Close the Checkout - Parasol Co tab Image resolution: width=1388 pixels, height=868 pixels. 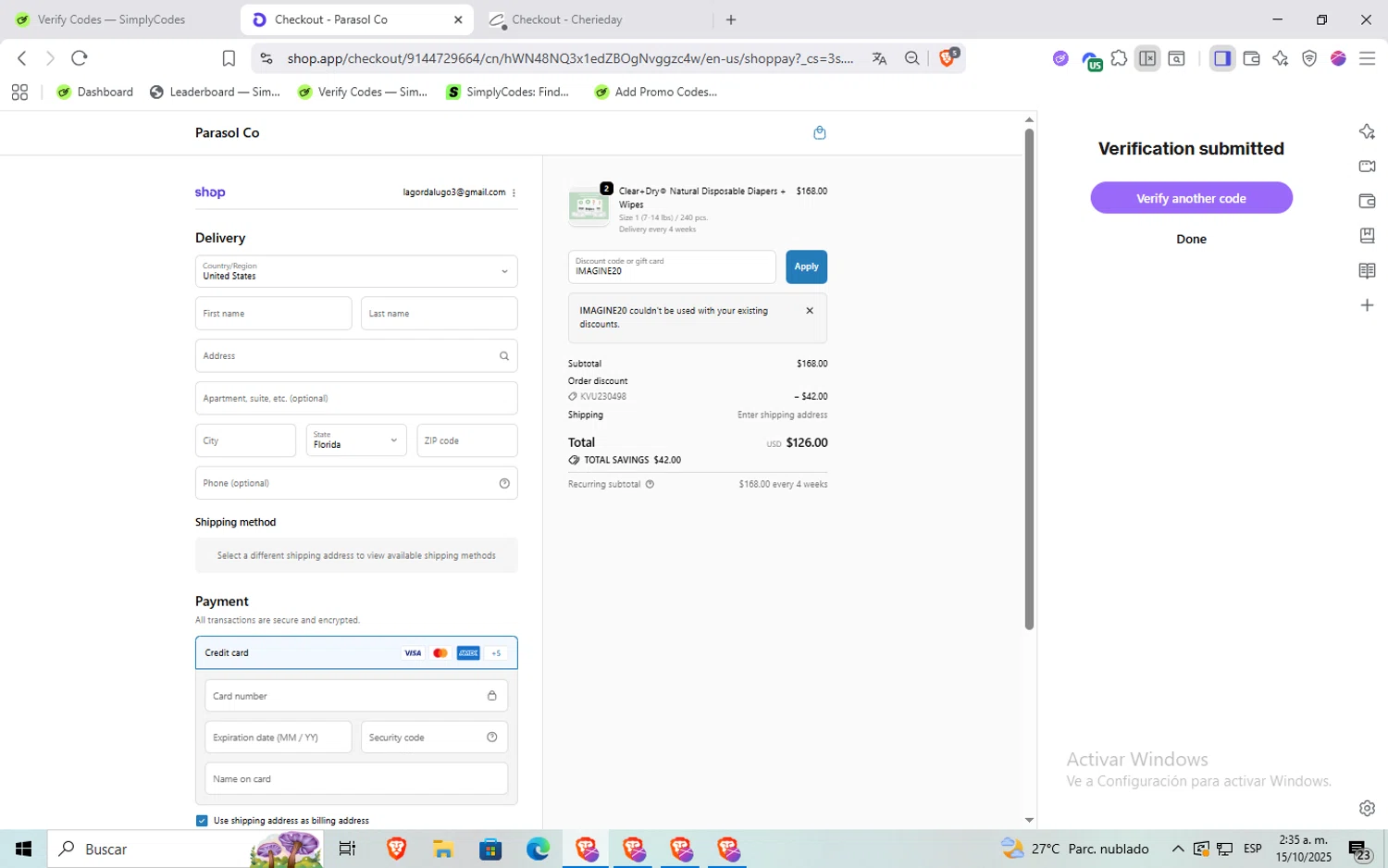tap(458, 19)
